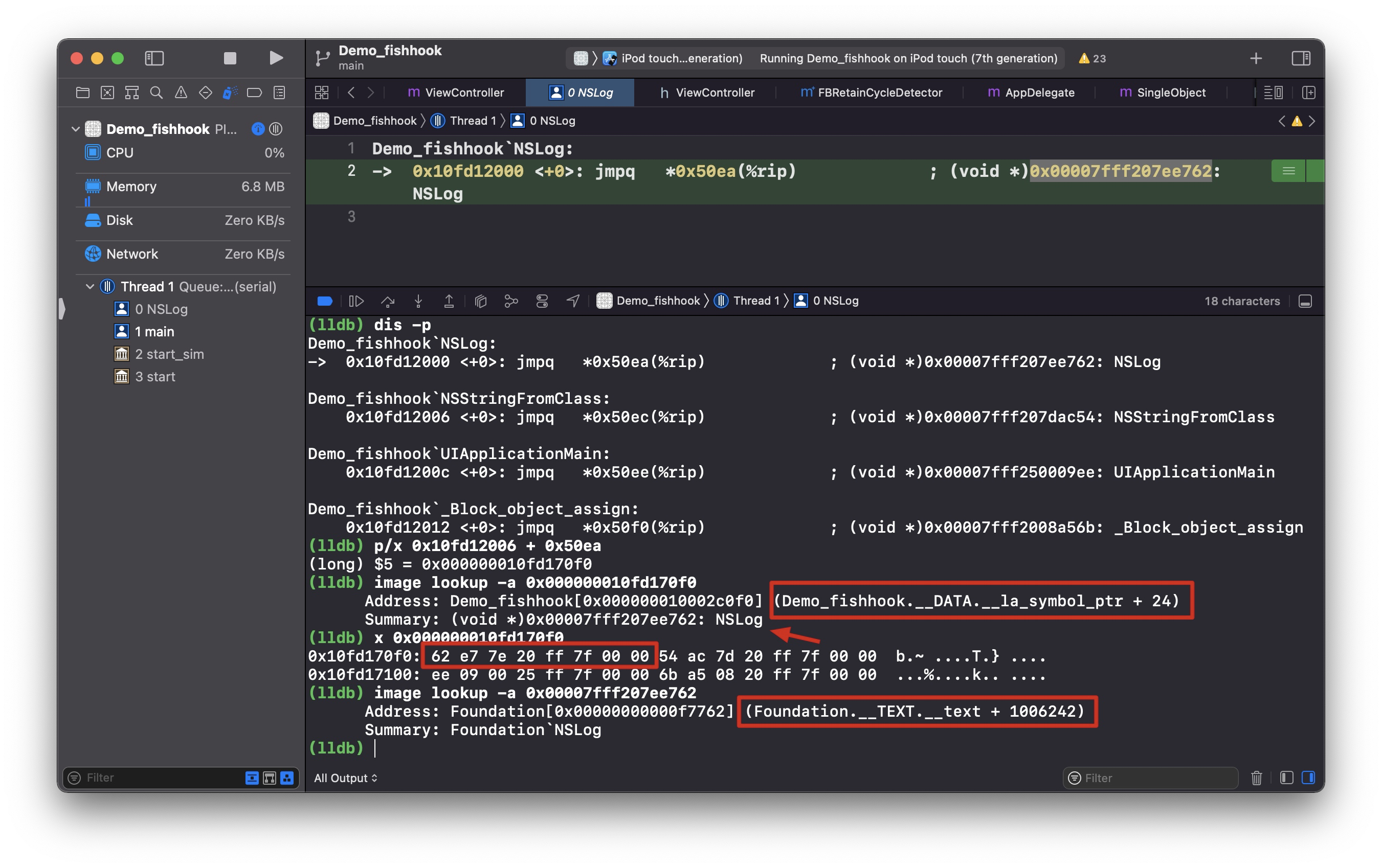Click the Step Into debug button

tap(418, 301)
